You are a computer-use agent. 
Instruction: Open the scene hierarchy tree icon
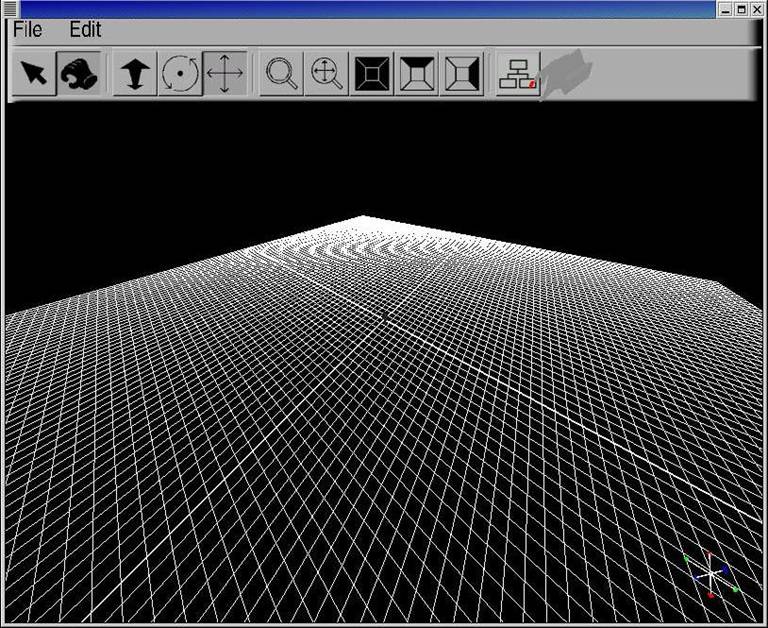[518, 73]
